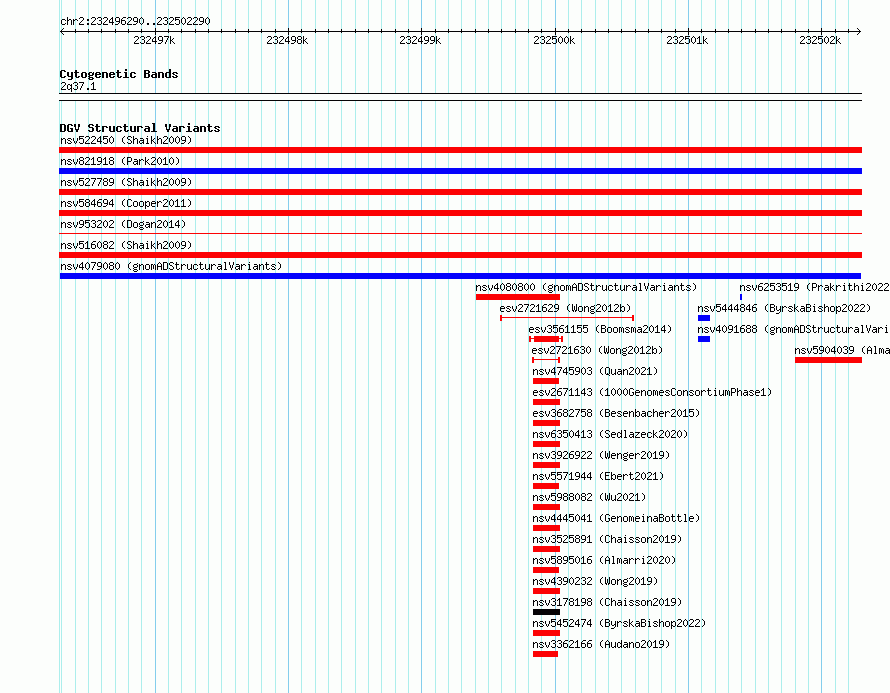Open the esv3561155 (Boomsma2014) label
Screen dimensions: 890x693
point(600,329)
